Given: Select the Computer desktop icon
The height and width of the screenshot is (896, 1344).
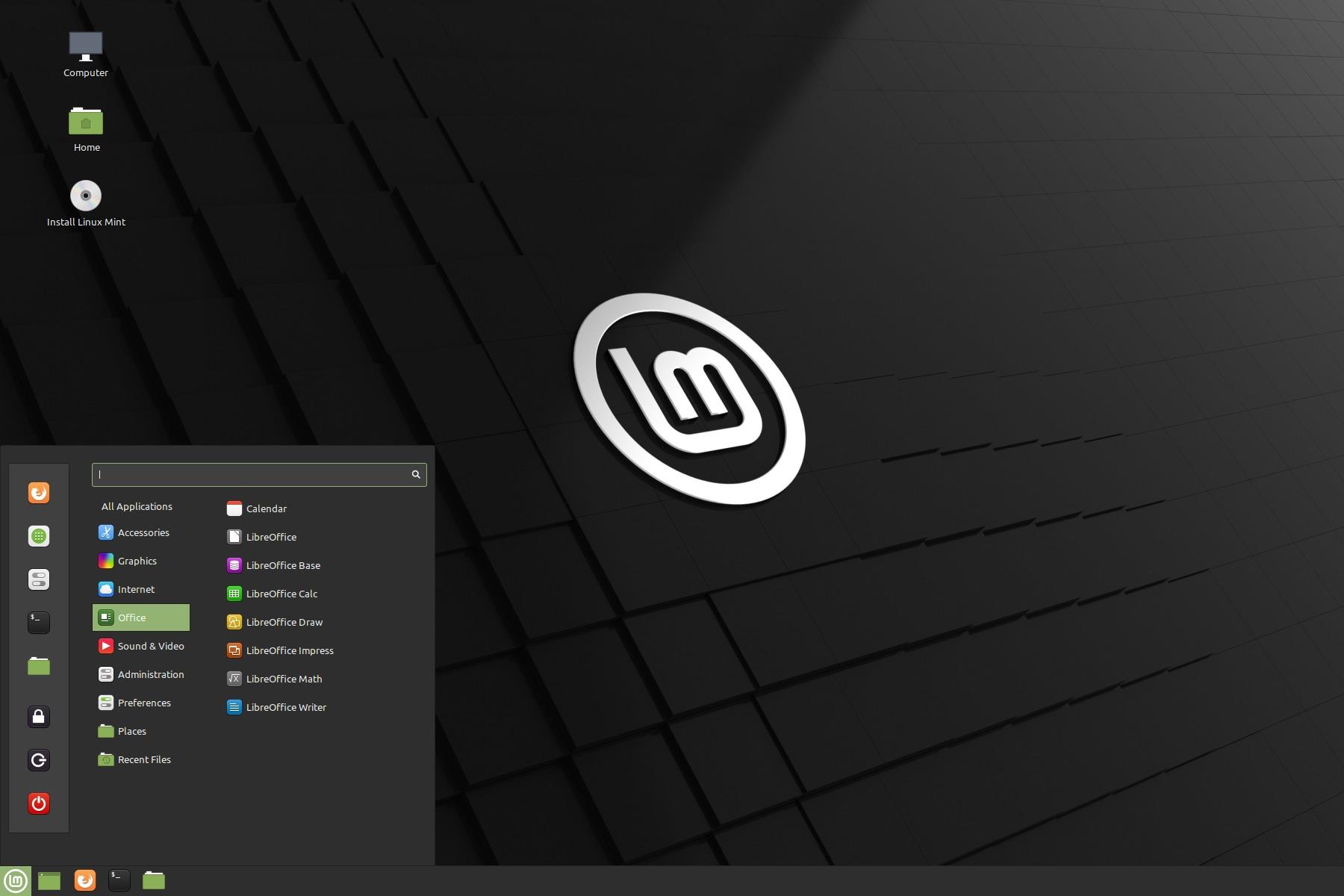Looking at the screenshot, I should tap(86, 55).
